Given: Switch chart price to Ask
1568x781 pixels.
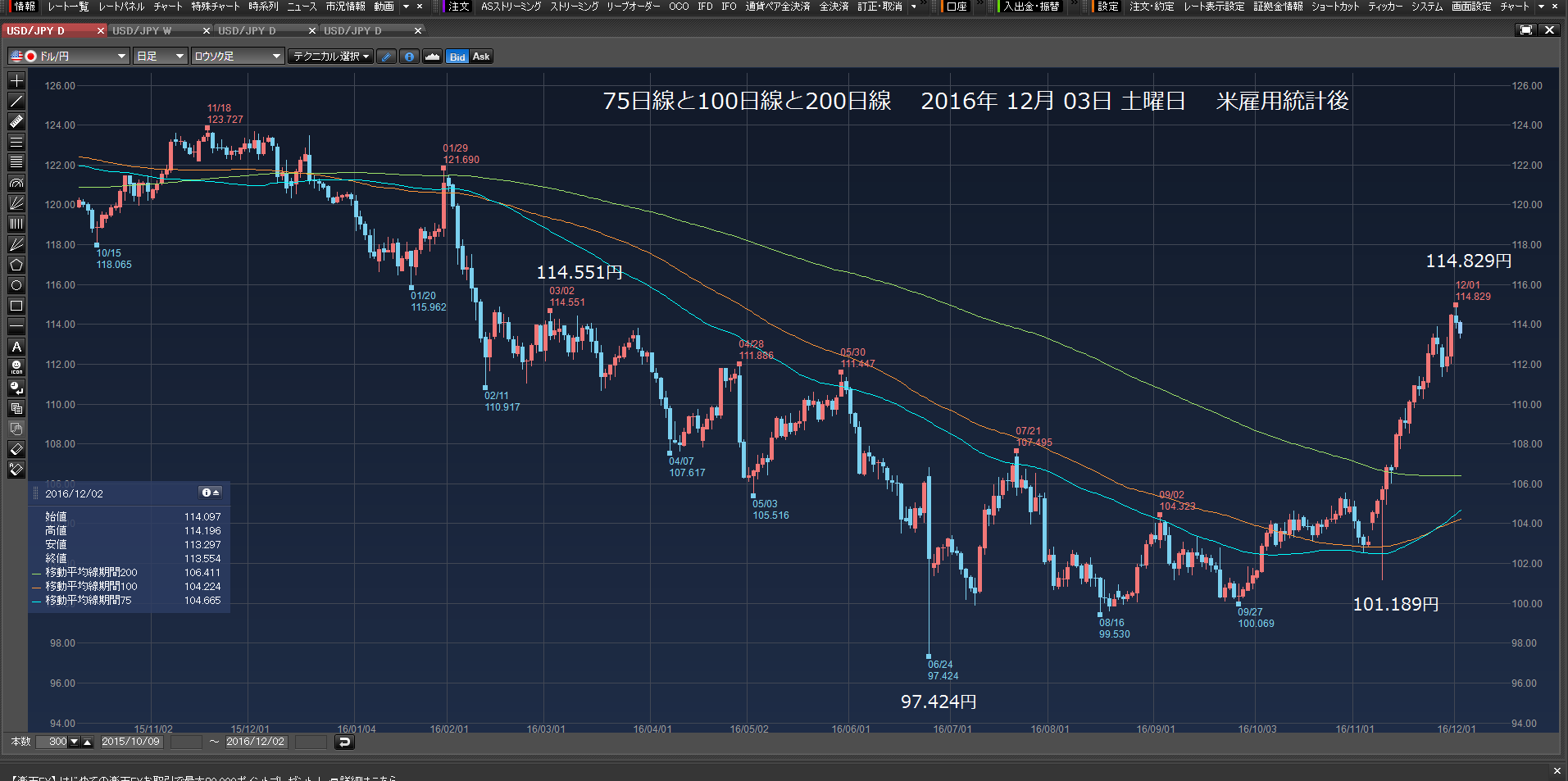Looking at the screenshot, I should point(481,57).
